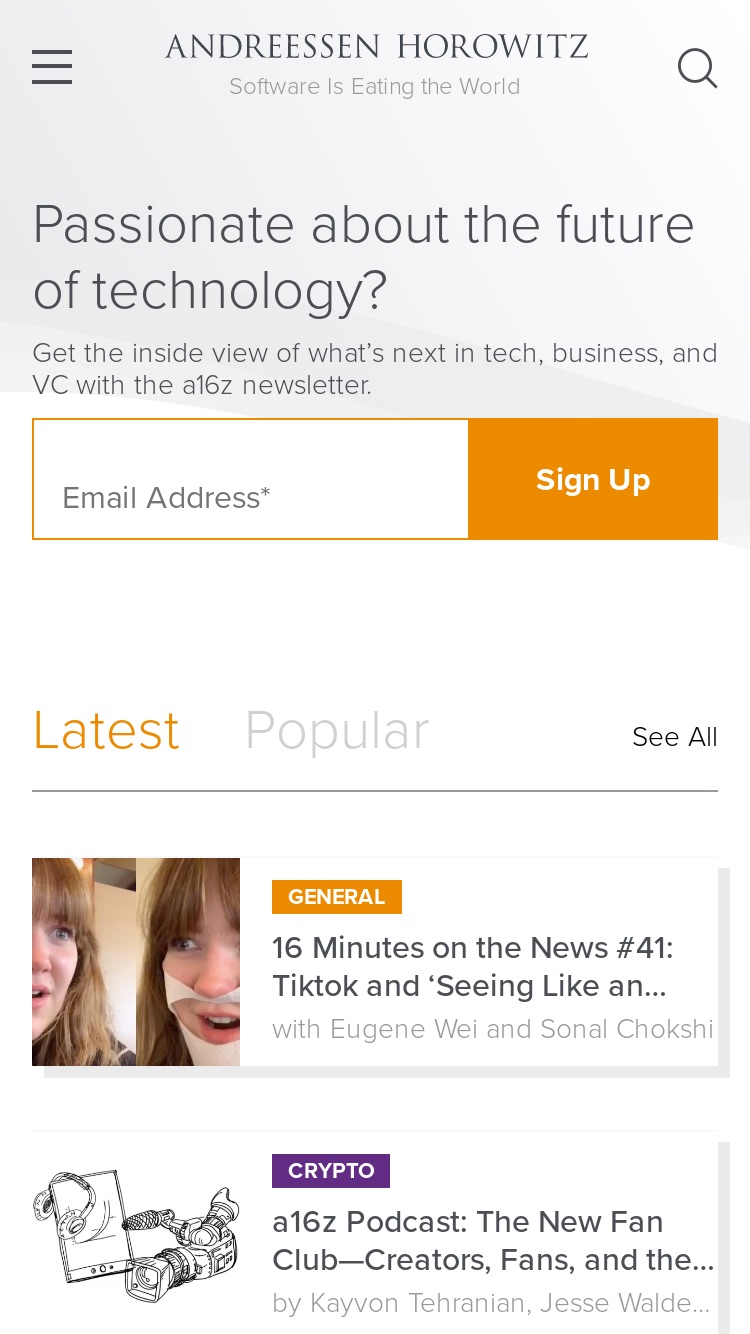Go to the Andreessen Horowitz logo home
The width and height of the screenshot is (750, 1334).
pyautogui.click(x=376, y=47)
